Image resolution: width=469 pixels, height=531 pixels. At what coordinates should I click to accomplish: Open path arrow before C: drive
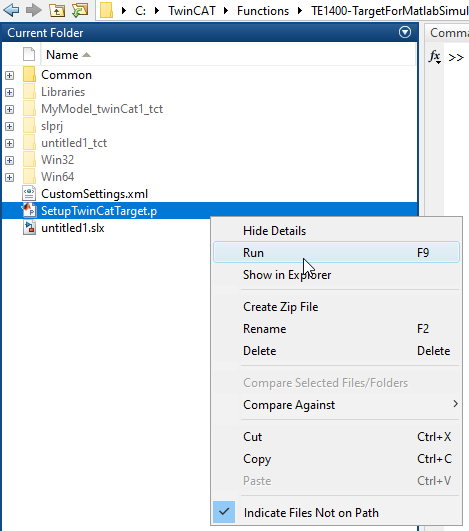[124, 11]
